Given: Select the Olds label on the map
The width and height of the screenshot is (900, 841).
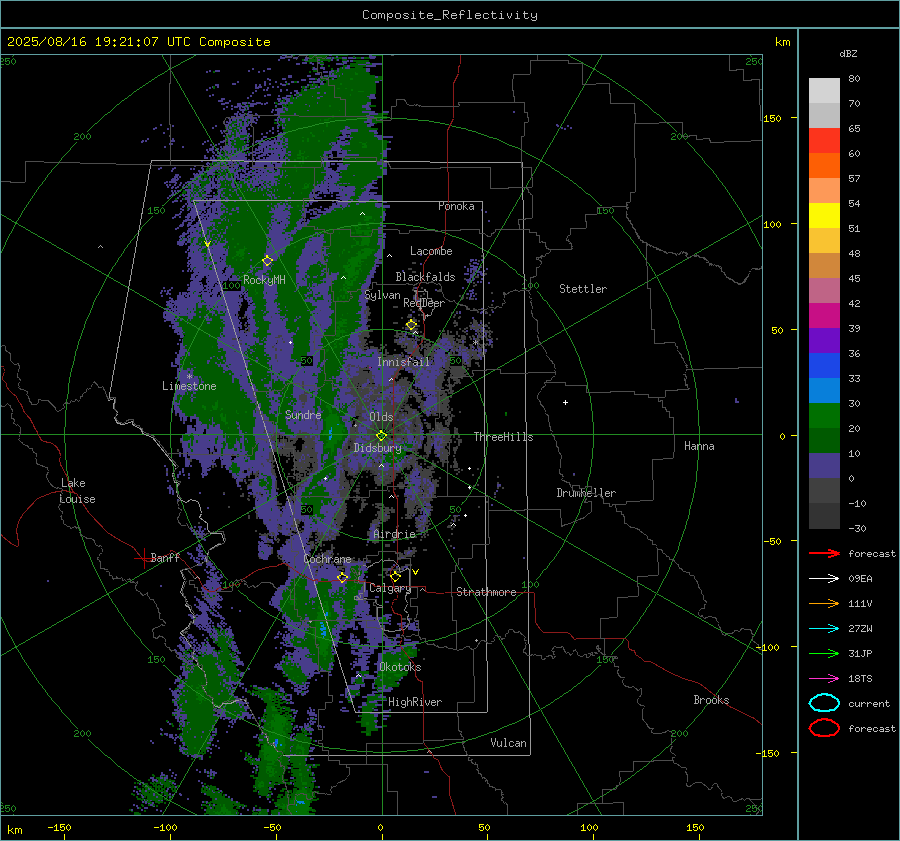Looking at the screenshot, I should pyautogui.click(x=381, y=417).
